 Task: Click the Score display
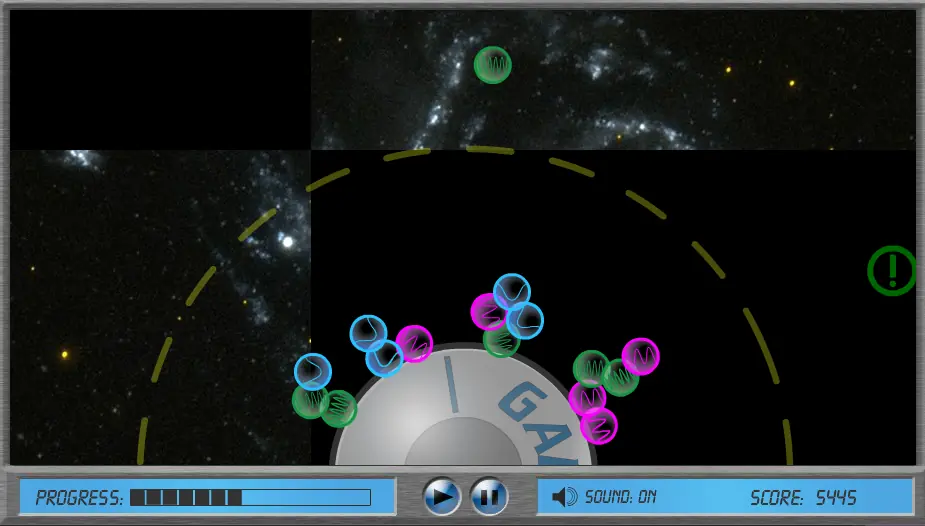tap(803, 498)
